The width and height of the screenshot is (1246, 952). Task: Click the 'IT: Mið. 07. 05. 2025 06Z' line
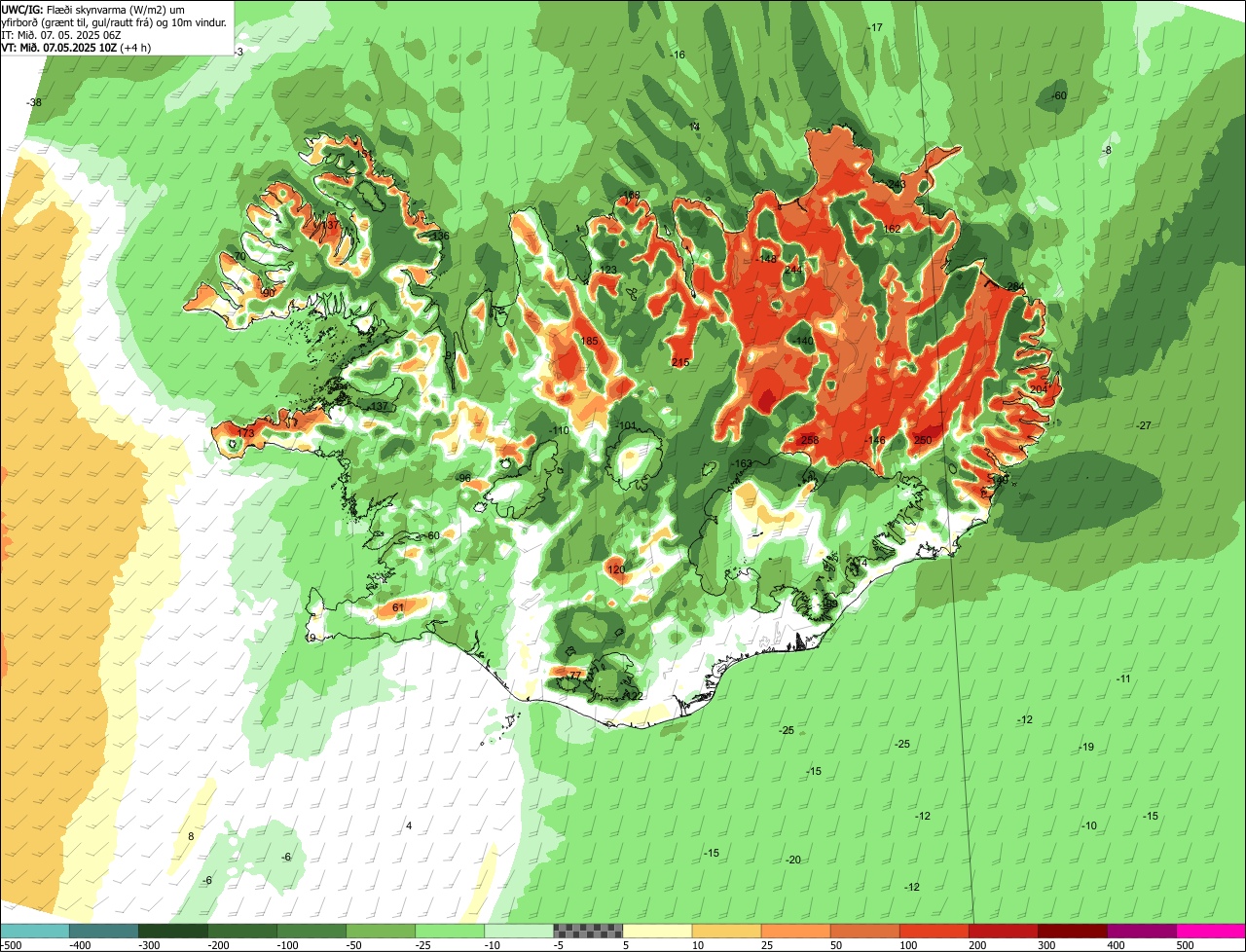61,34
